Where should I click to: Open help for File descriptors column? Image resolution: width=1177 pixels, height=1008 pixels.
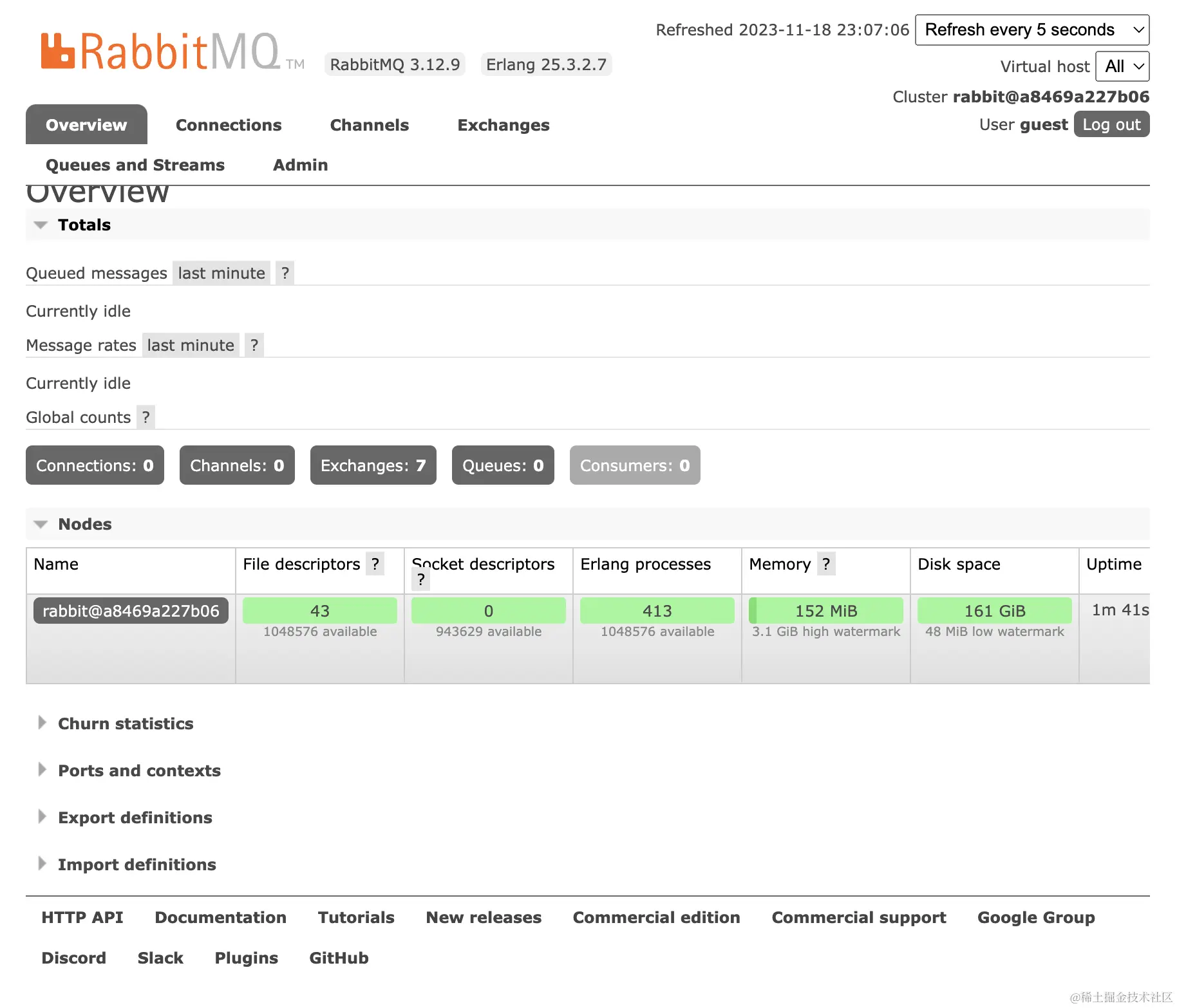376,564
